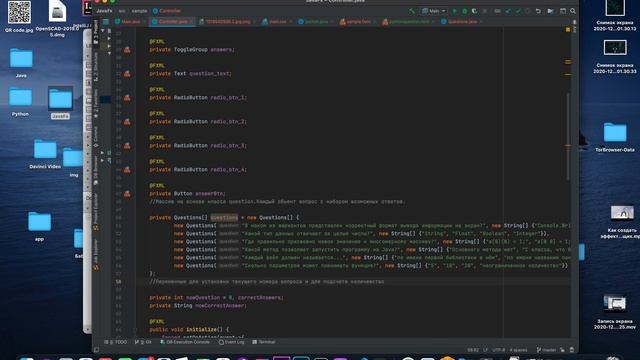This screenshot has width=640, height=360.
Task: Click FXML gutter icon beside radio_btn_3
Action: coord(127,146)
